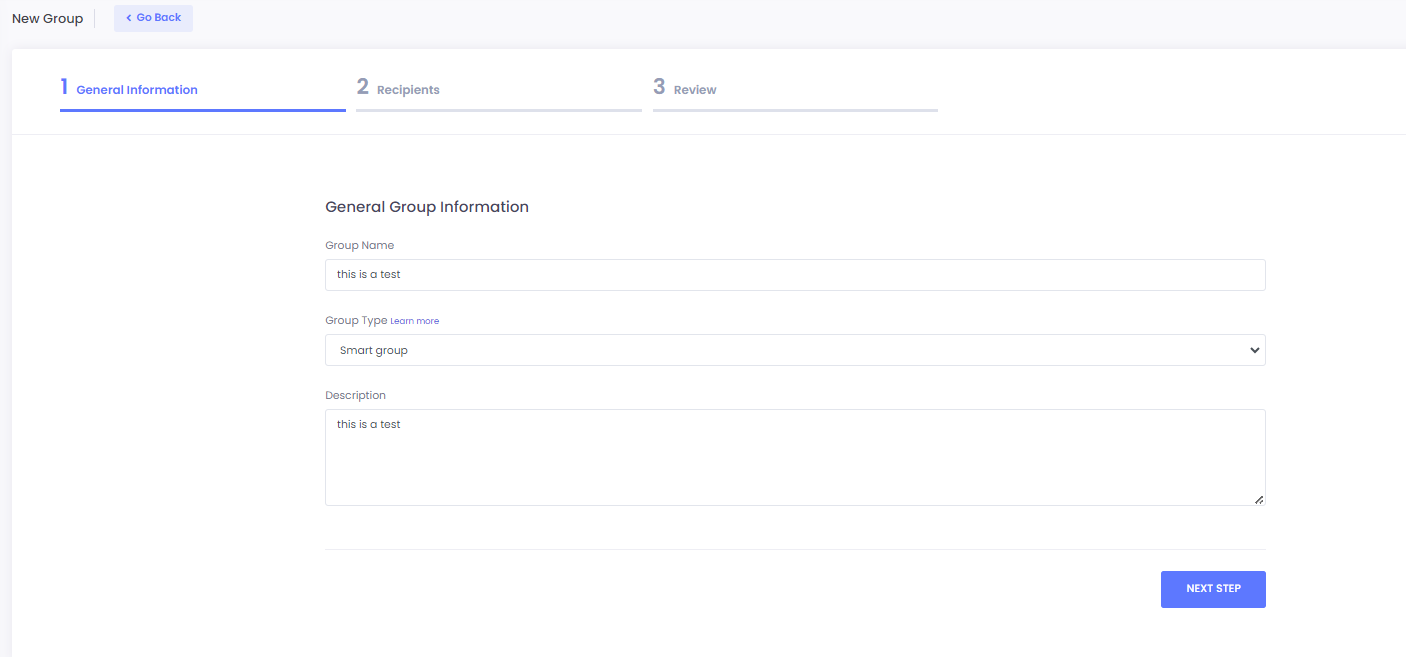Click the large step number 3
This screenshot has height=657, width=1406.
[659, 87]
